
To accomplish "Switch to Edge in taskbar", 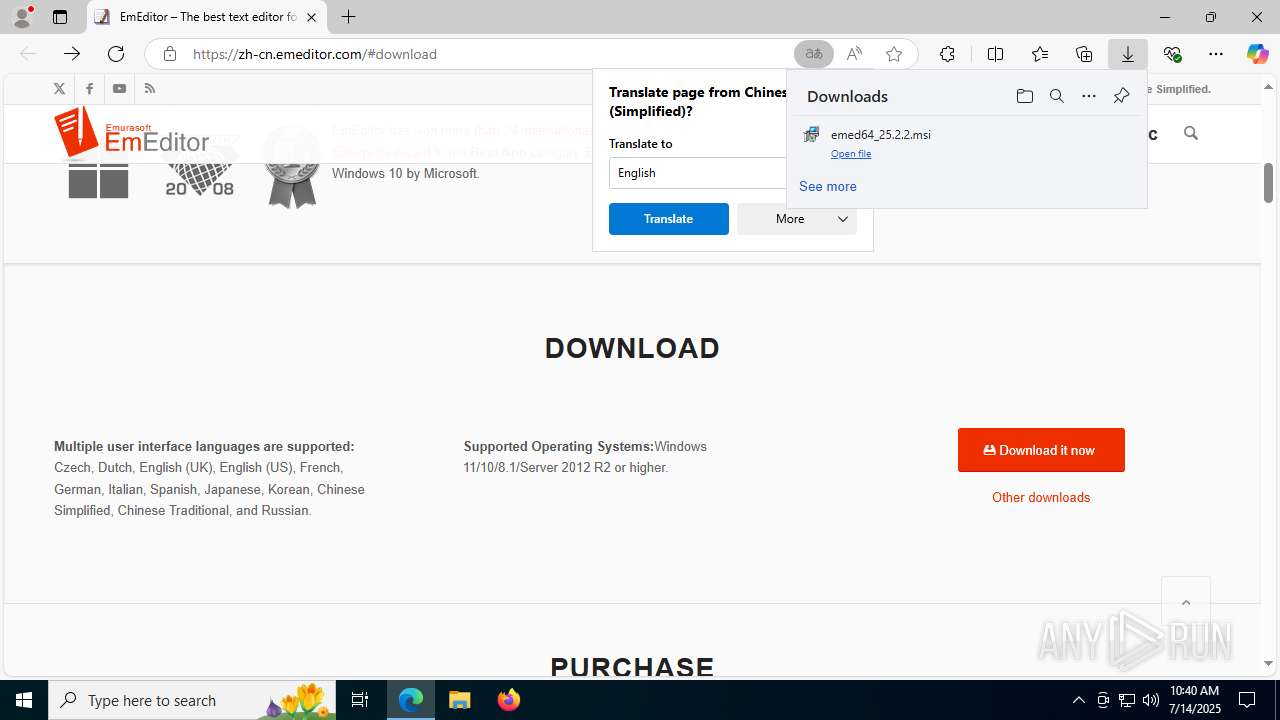I will click(411, 700).
